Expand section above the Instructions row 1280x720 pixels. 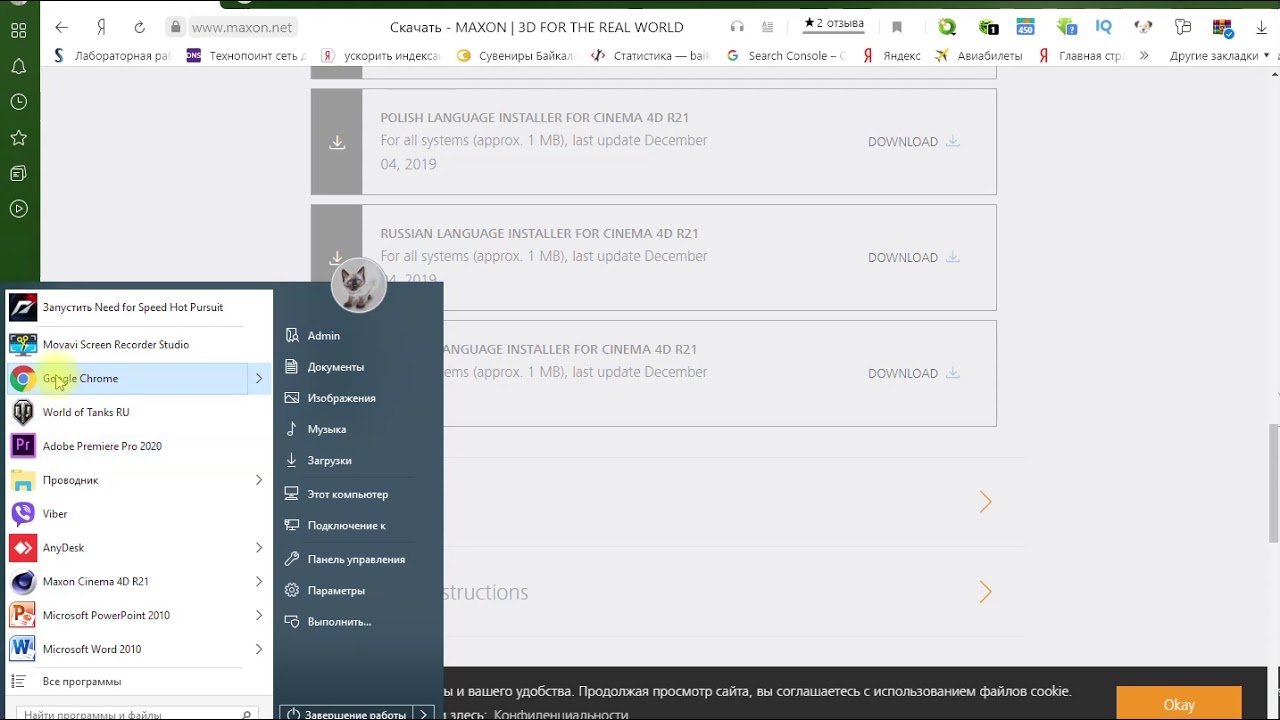(986, 502)
